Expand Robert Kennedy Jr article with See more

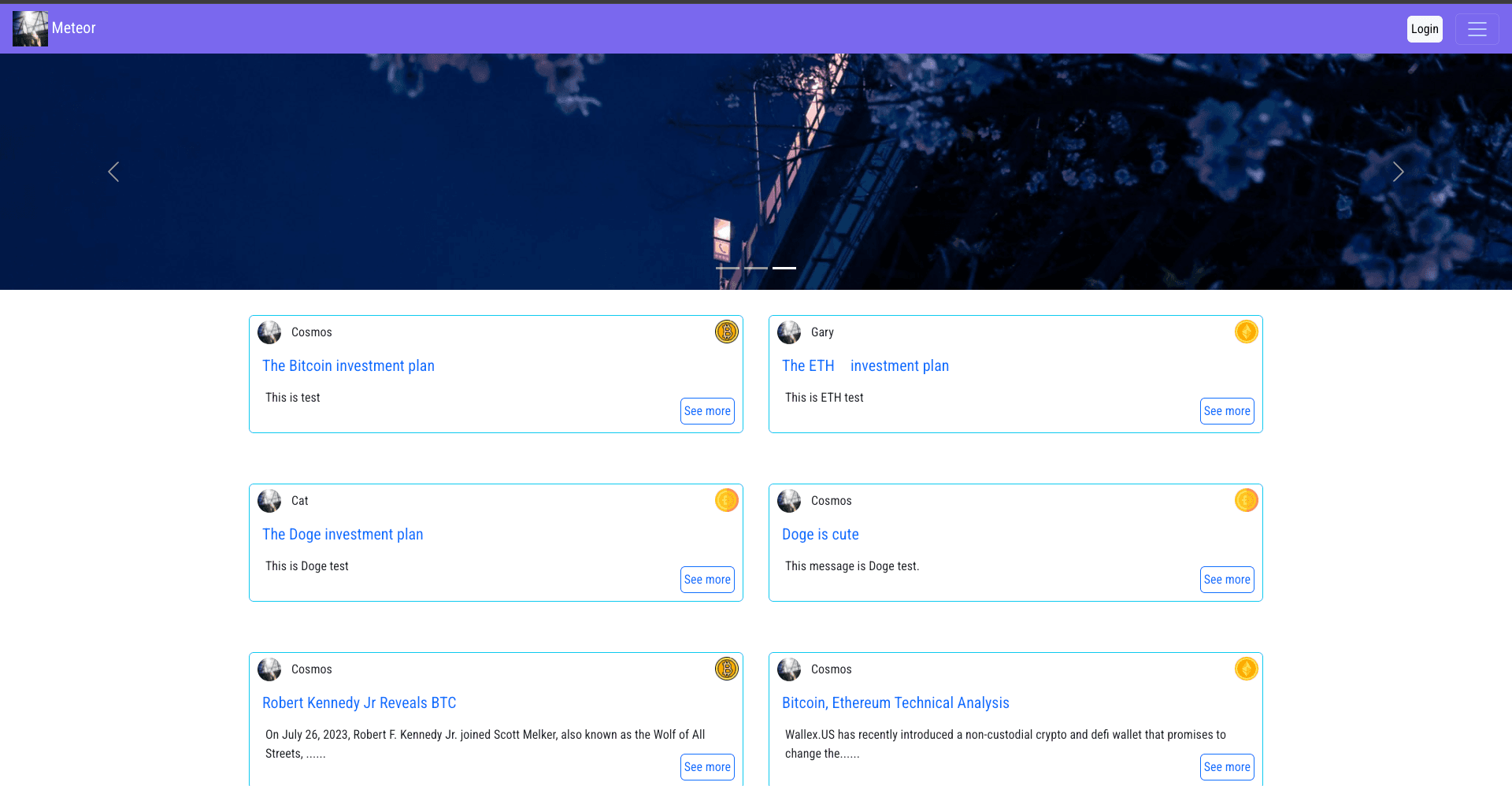(x=706, y=767)
